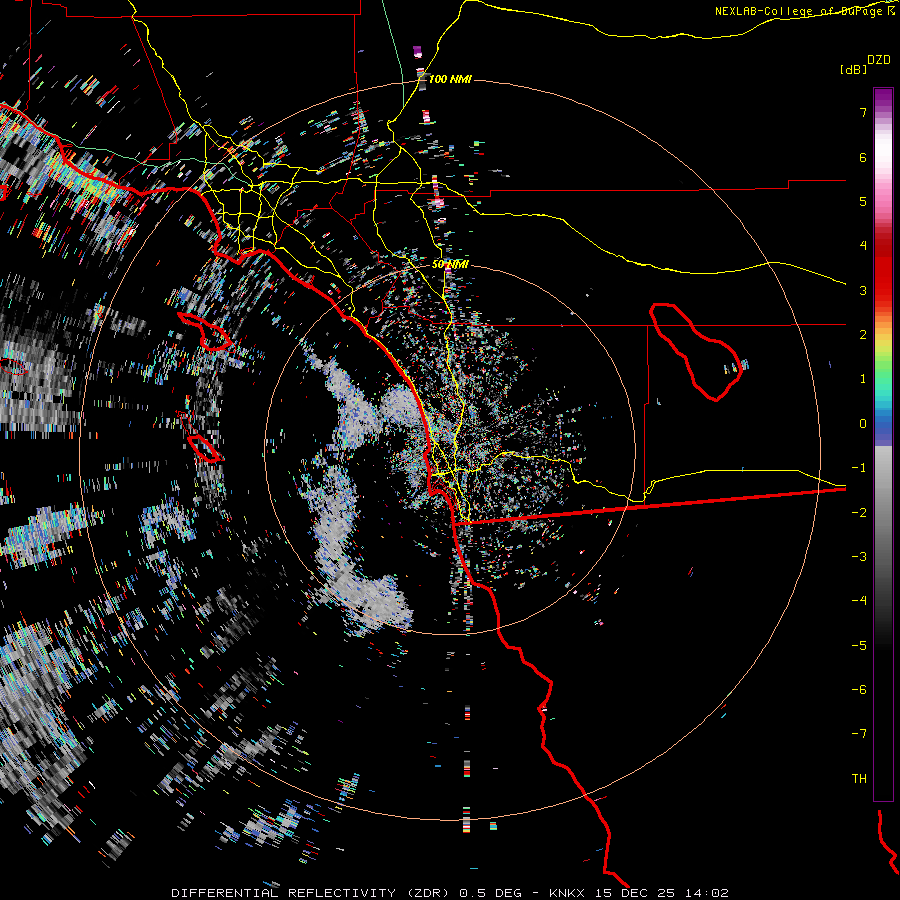The image size is (900, 900).
Task: Click the -2 value on color scale
Action: pyautogui.click(x=859, y=512)
